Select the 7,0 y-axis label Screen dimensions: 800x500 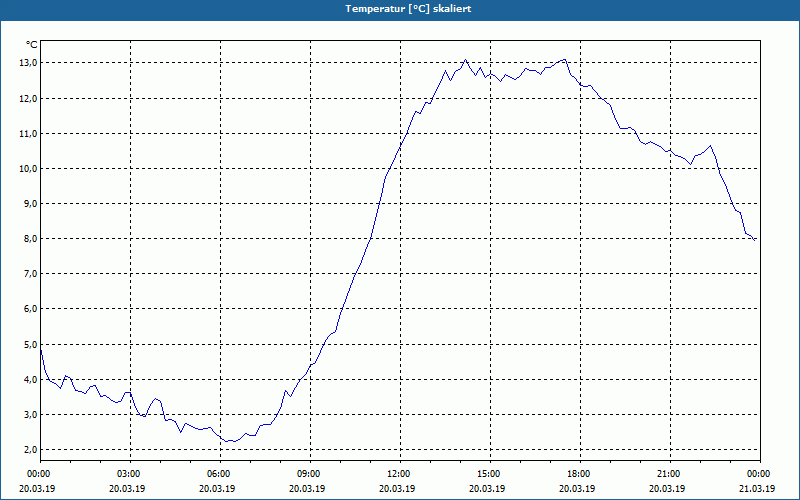(30, 274)
